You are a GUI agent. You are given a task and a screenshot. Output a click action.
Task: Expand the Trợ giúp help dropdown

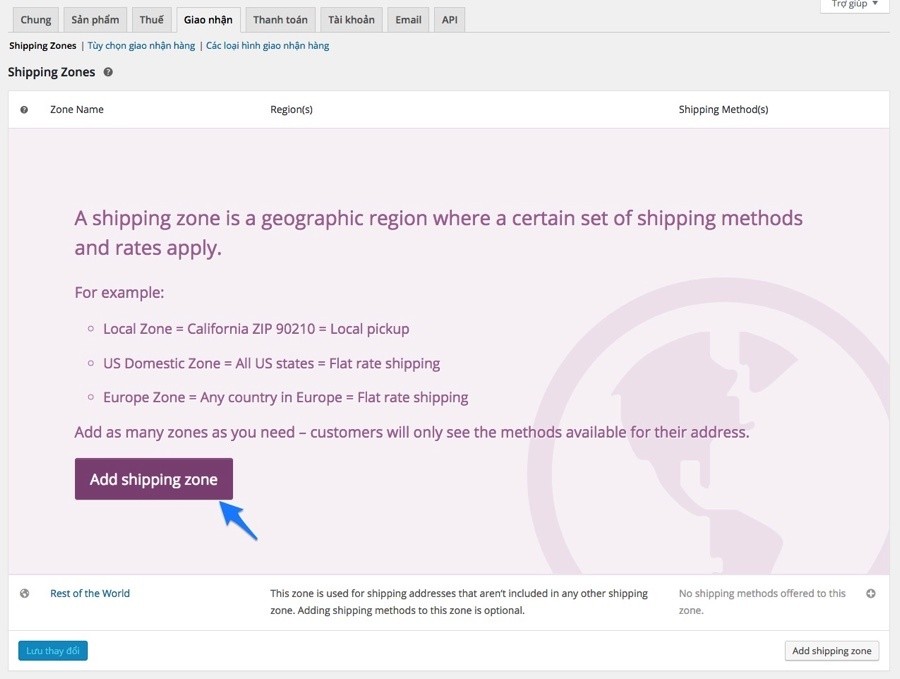pyautogui.click(x=855, y=5)
